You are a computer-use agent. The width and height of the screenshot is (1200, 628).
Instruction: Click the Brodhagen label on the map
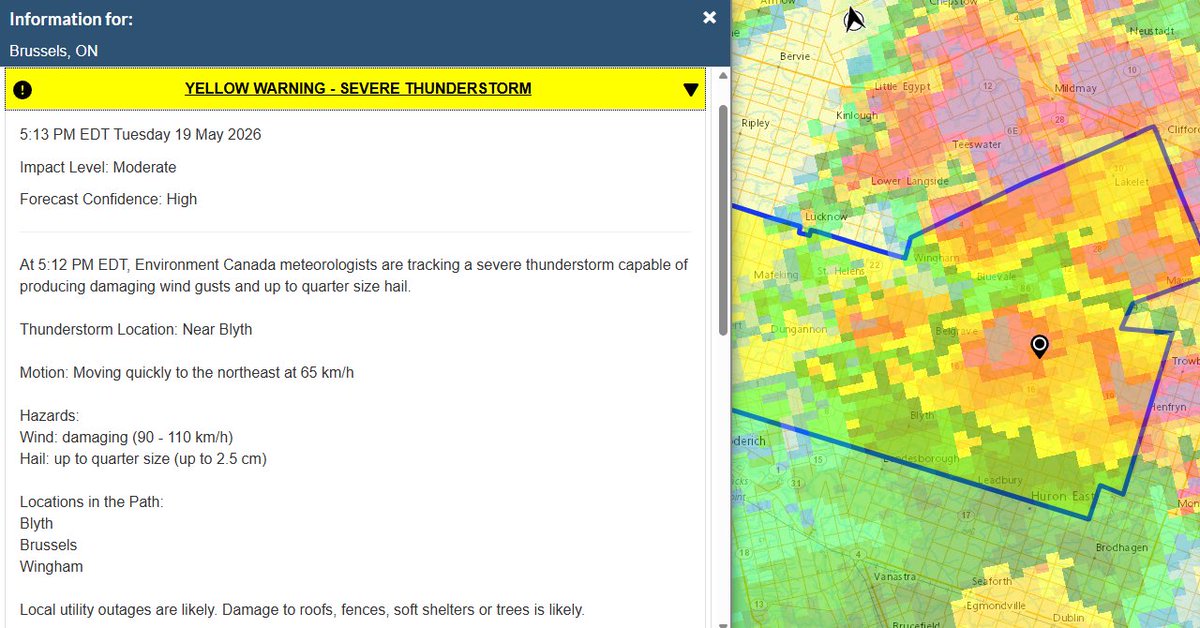(1121, 548)
